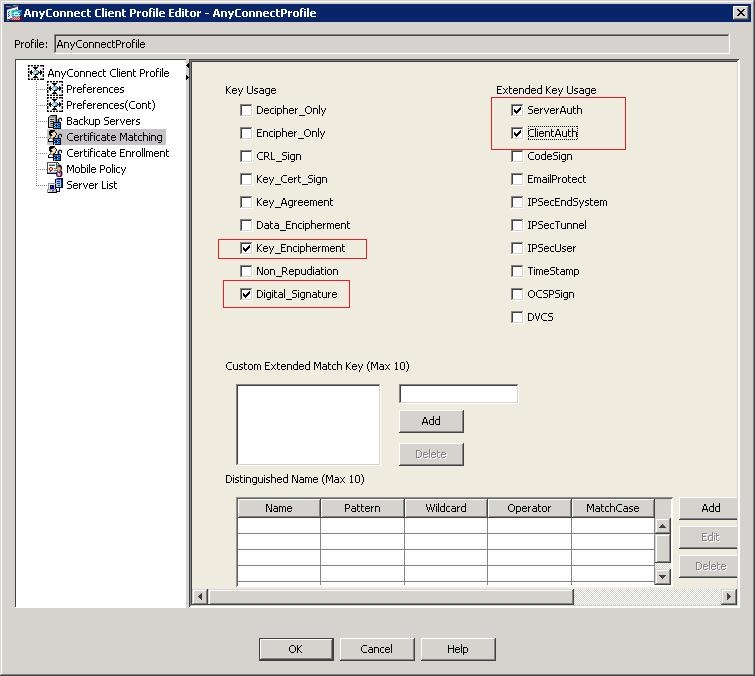The height and width of the screenshot is (676, 755).
Task: Open the Mobile Policy section
Action: pyautogui.click(x=96, y=169)
